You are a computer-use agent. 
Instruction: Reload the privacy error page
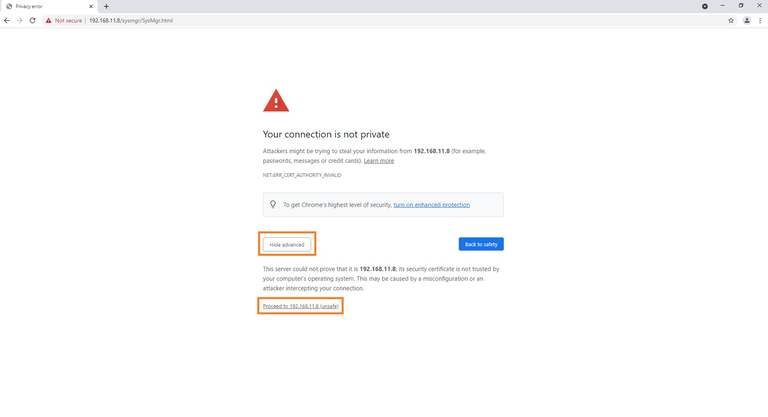coord(32,20)
